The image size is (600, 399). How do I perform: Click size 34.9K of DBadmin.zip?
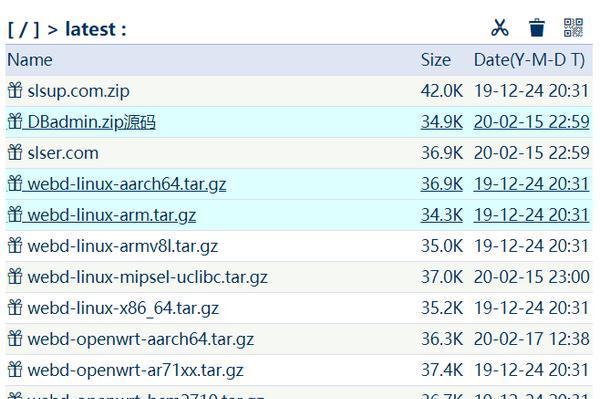tap(442, 122)
